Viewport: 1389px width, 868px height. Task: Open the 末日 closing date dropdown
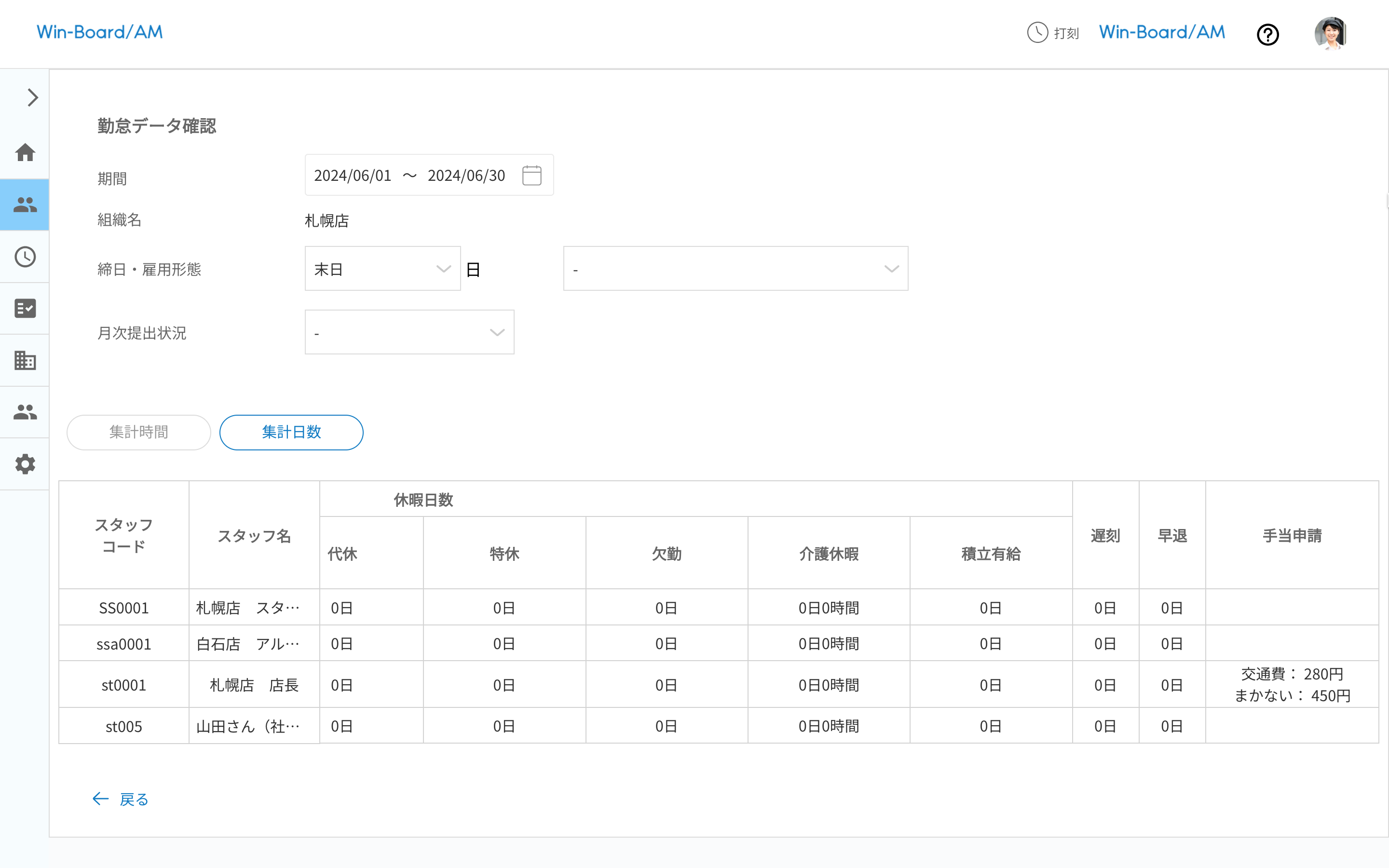(x=382, y=268)
